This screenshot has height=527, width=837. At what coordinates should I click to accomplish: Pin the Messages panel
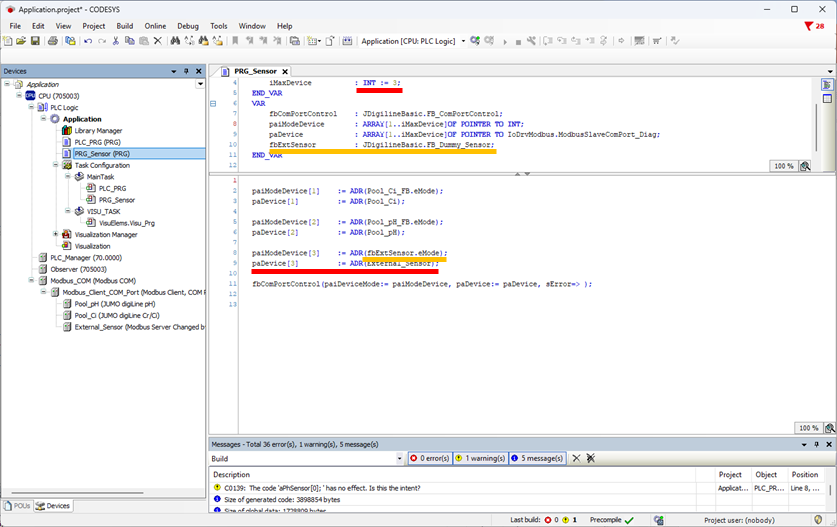[x=816, y=444]
